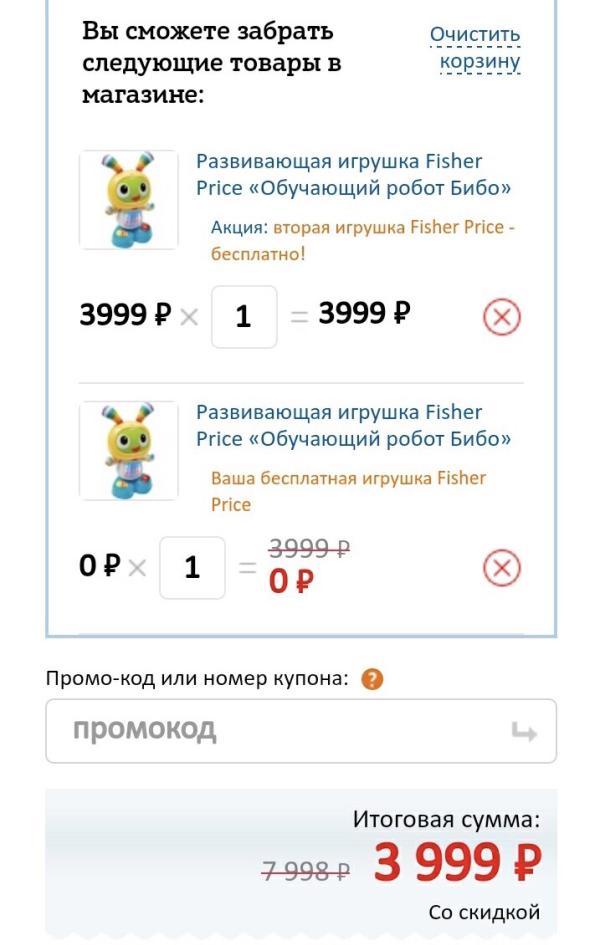Click the orange question mark help icon

tap(372, 680)
